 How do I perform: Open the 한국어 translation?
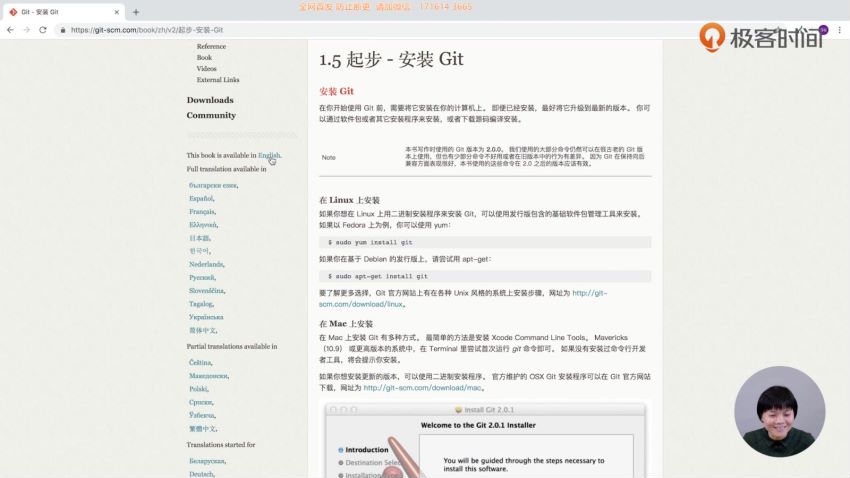pos(199,251)
